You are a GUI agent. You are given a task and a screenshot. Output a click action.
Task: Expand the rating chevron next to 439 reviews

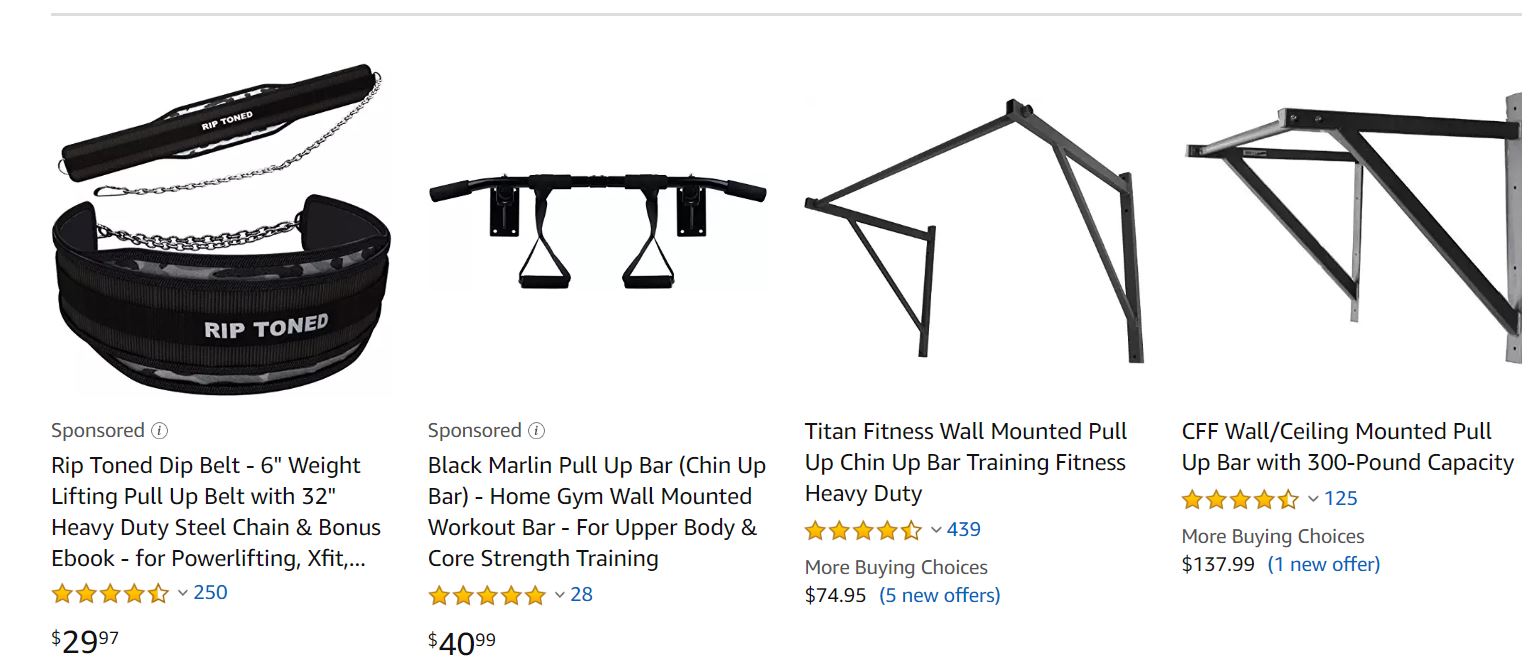(x=937, y=530)
